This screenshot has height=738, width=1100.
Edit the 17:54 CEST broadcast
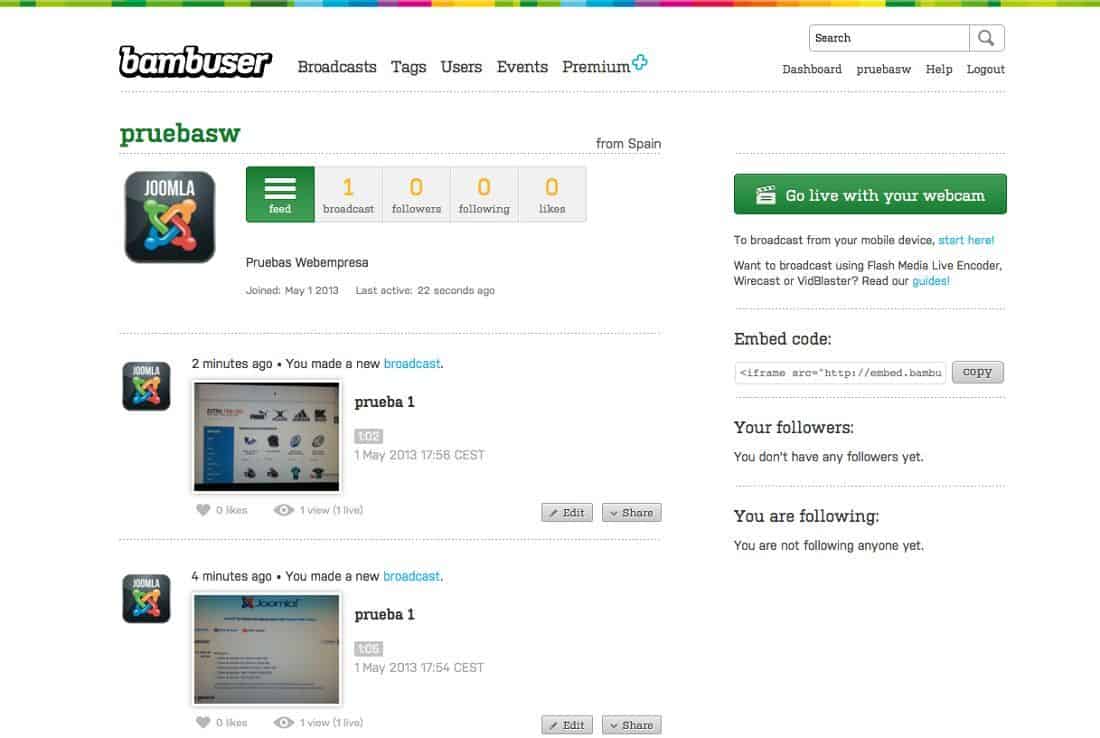567,725
